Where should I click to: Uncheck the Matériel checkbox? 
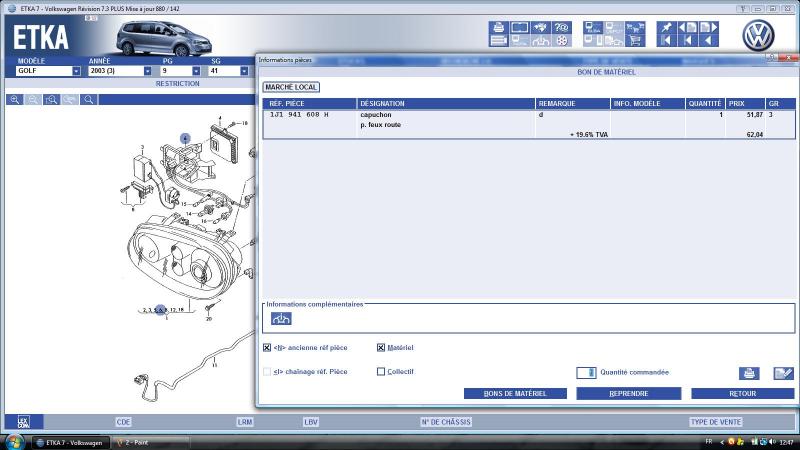pos(381,347)
